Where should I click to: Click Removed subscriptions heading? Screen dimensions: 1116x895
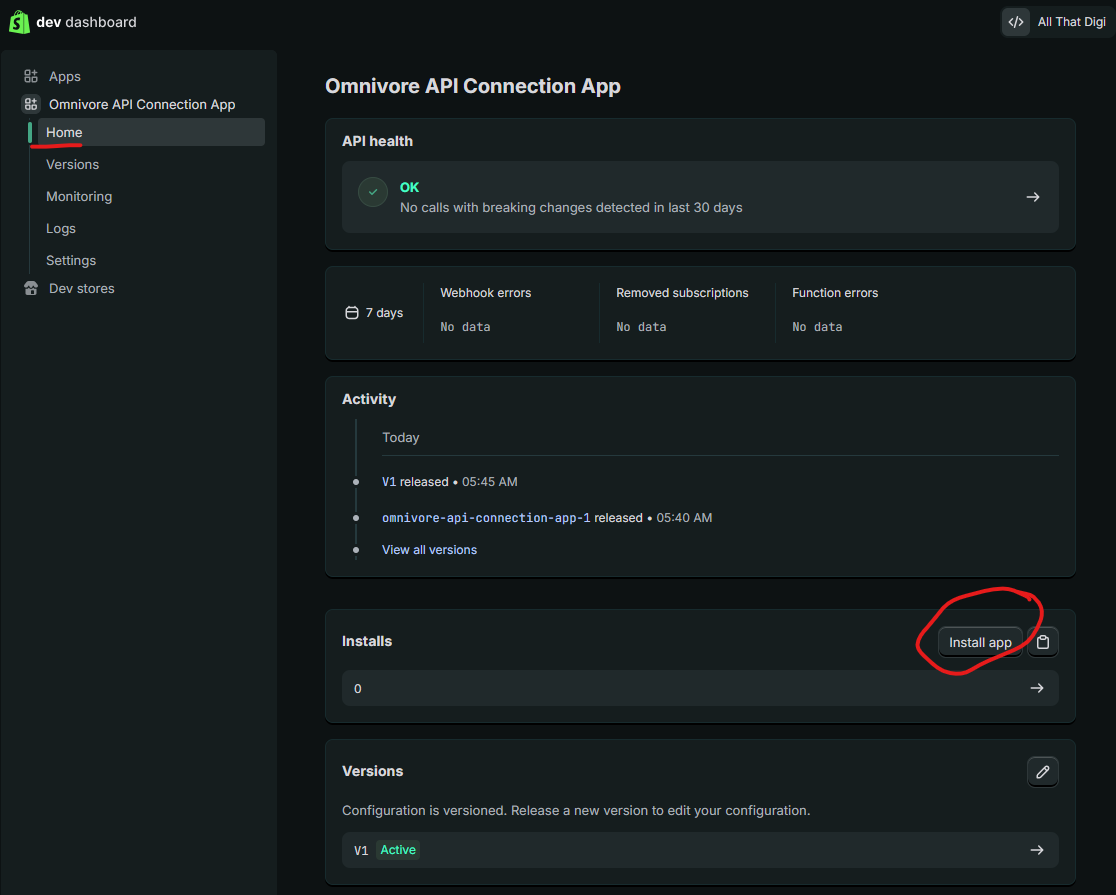pyautogui.click(x=682, y=293)
